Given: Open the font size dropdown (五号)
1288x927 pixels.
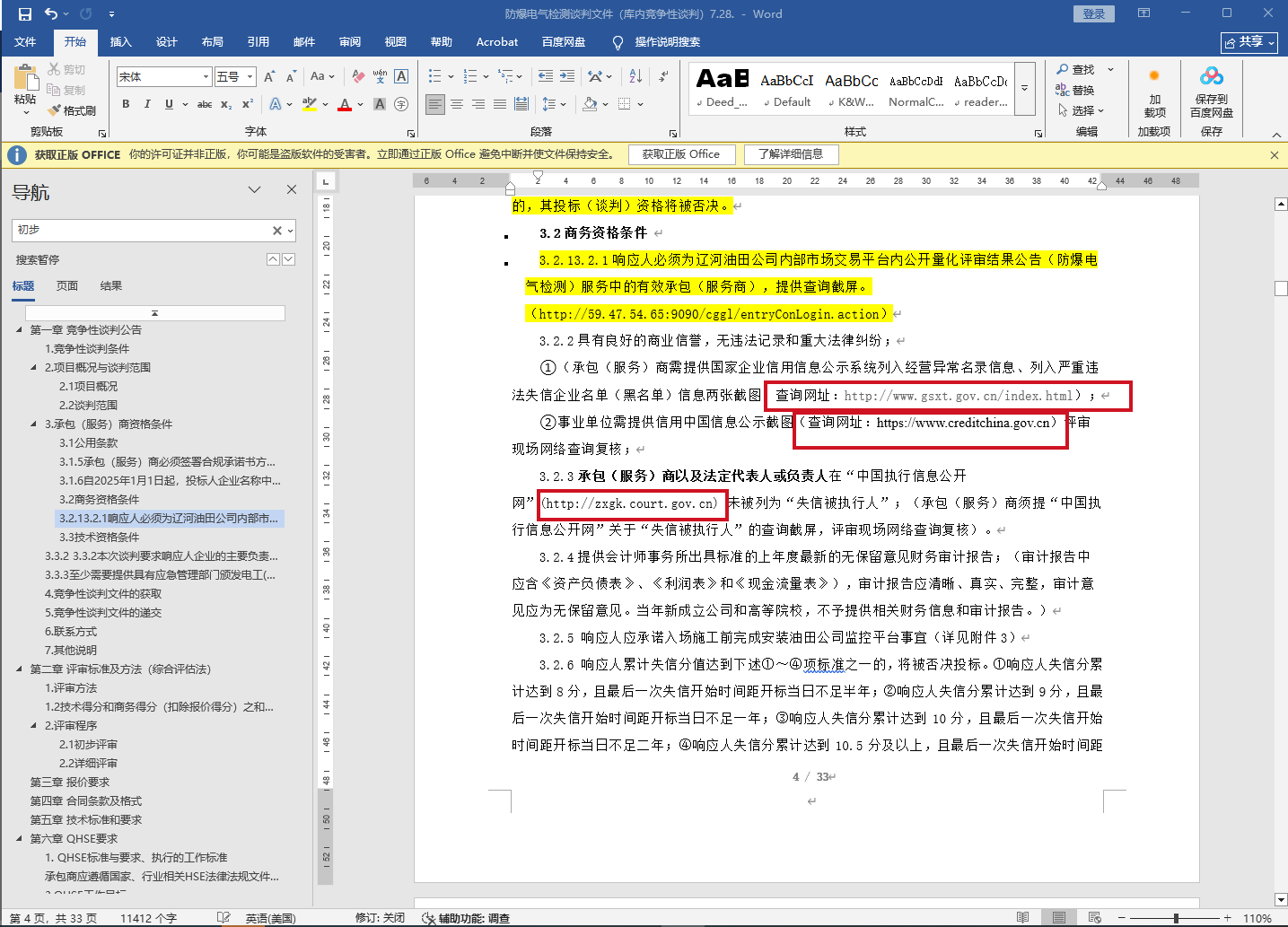Looking at the screenshot, I should tap(250, 77).
